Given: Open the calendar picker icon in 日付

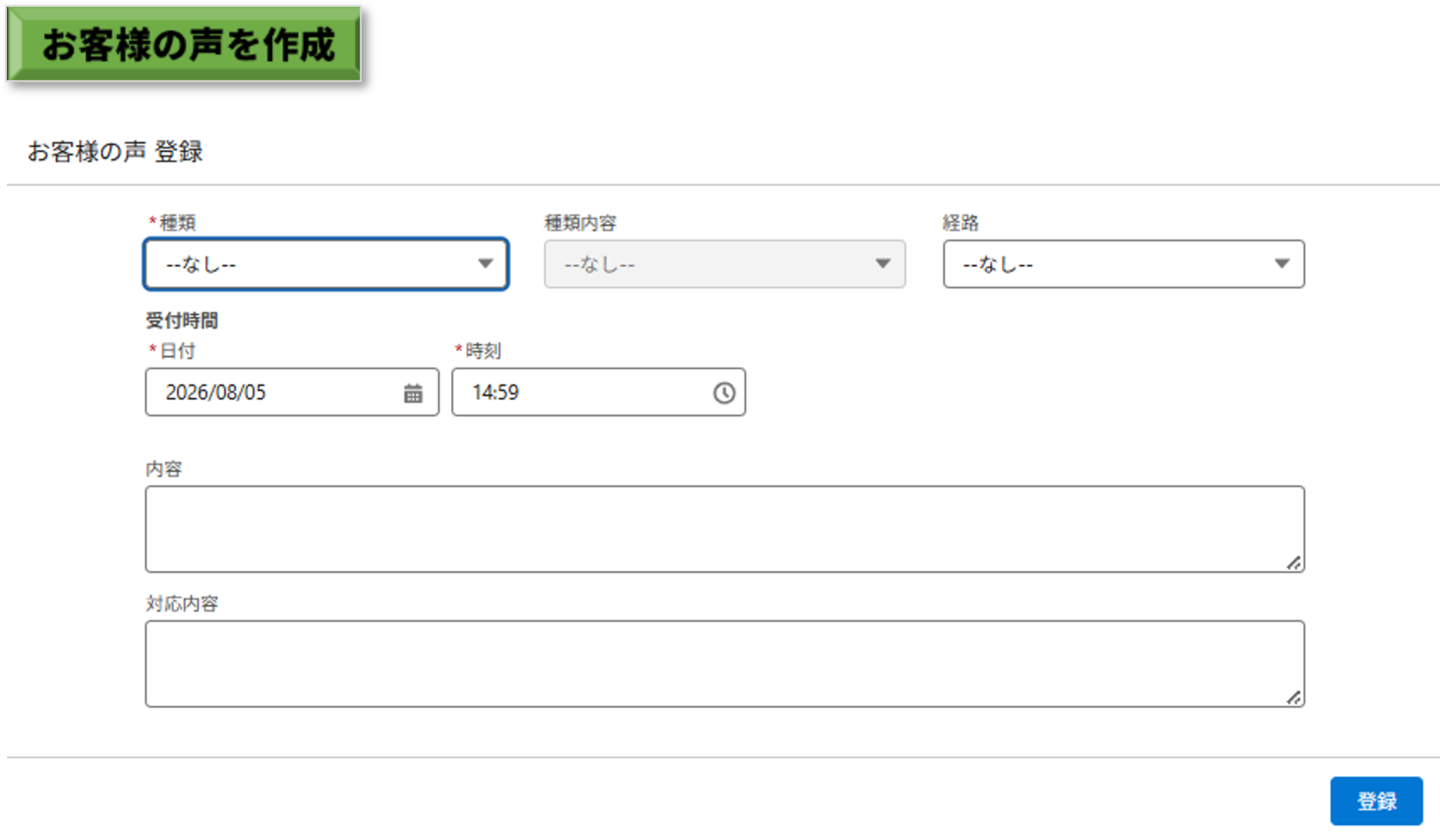Looking at the screenshot, I should [x=413, y=393].
